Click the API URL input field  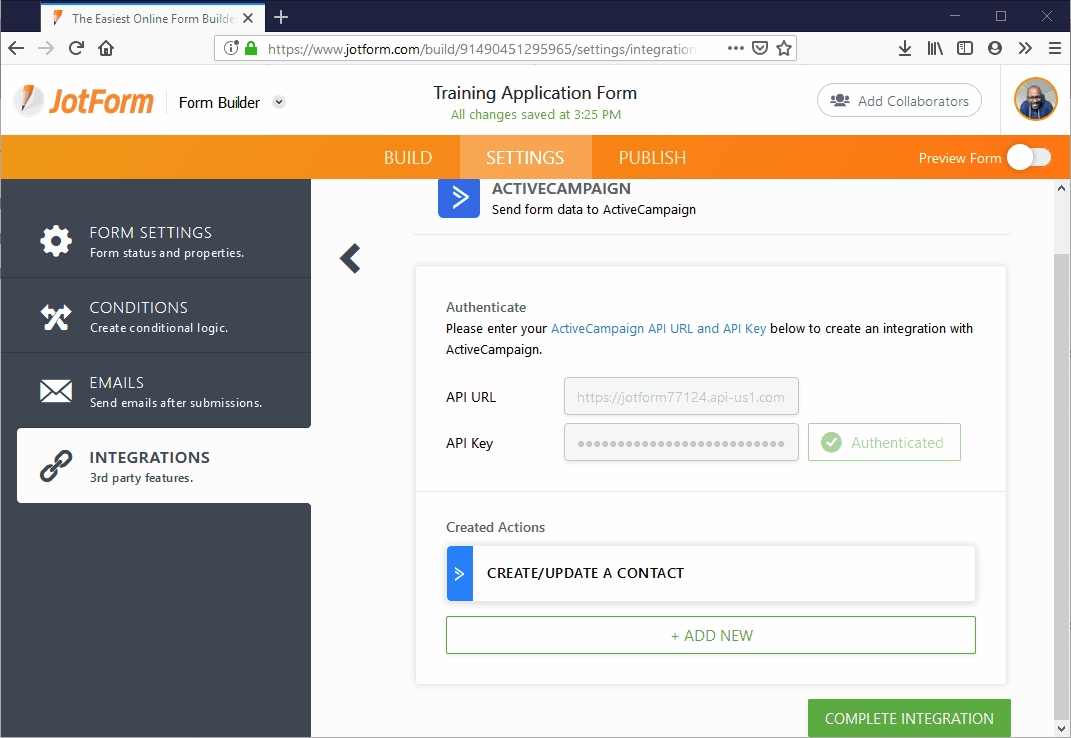click(x=681, y=396)
